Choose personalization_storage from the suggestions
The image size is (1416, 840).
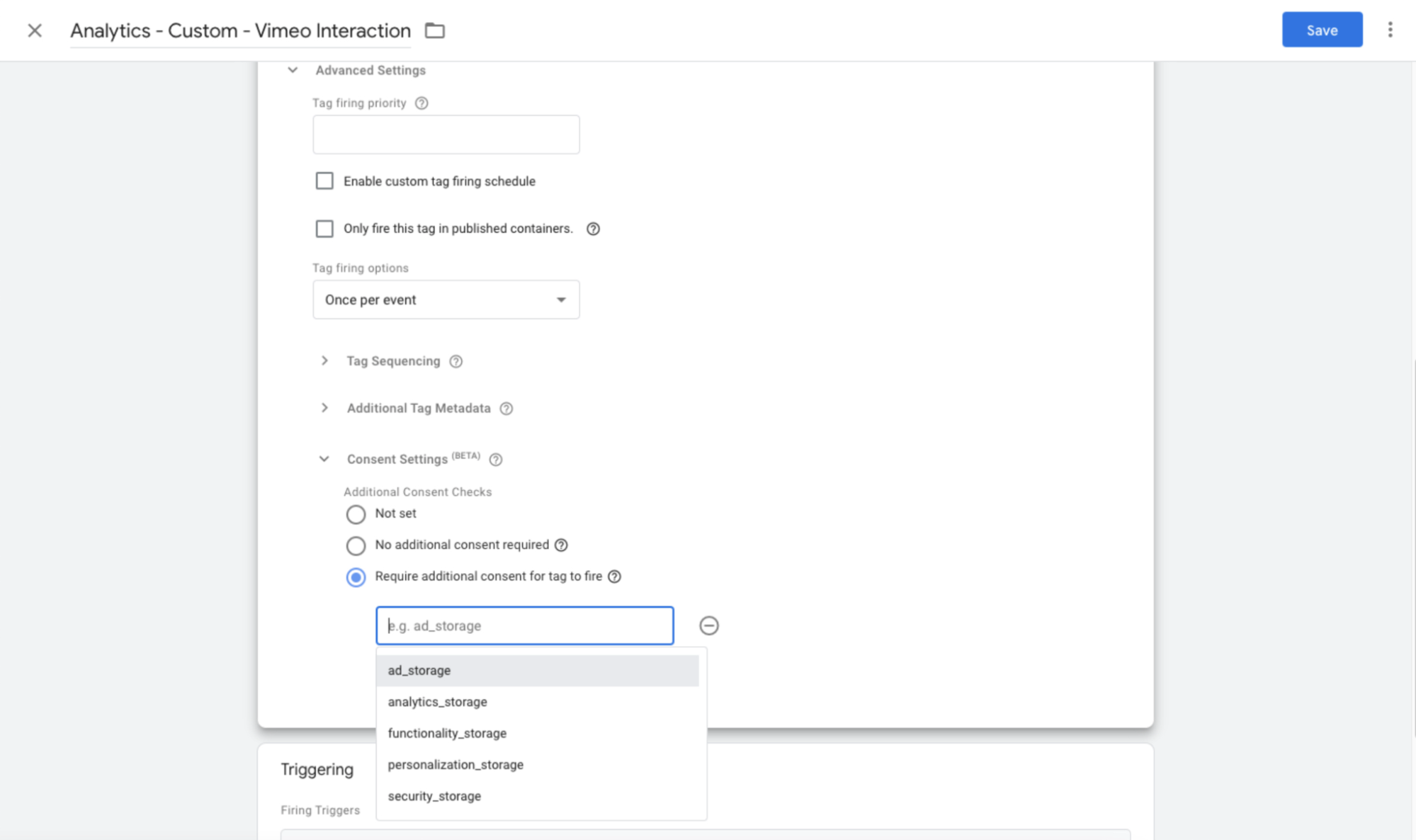point(538,765)
